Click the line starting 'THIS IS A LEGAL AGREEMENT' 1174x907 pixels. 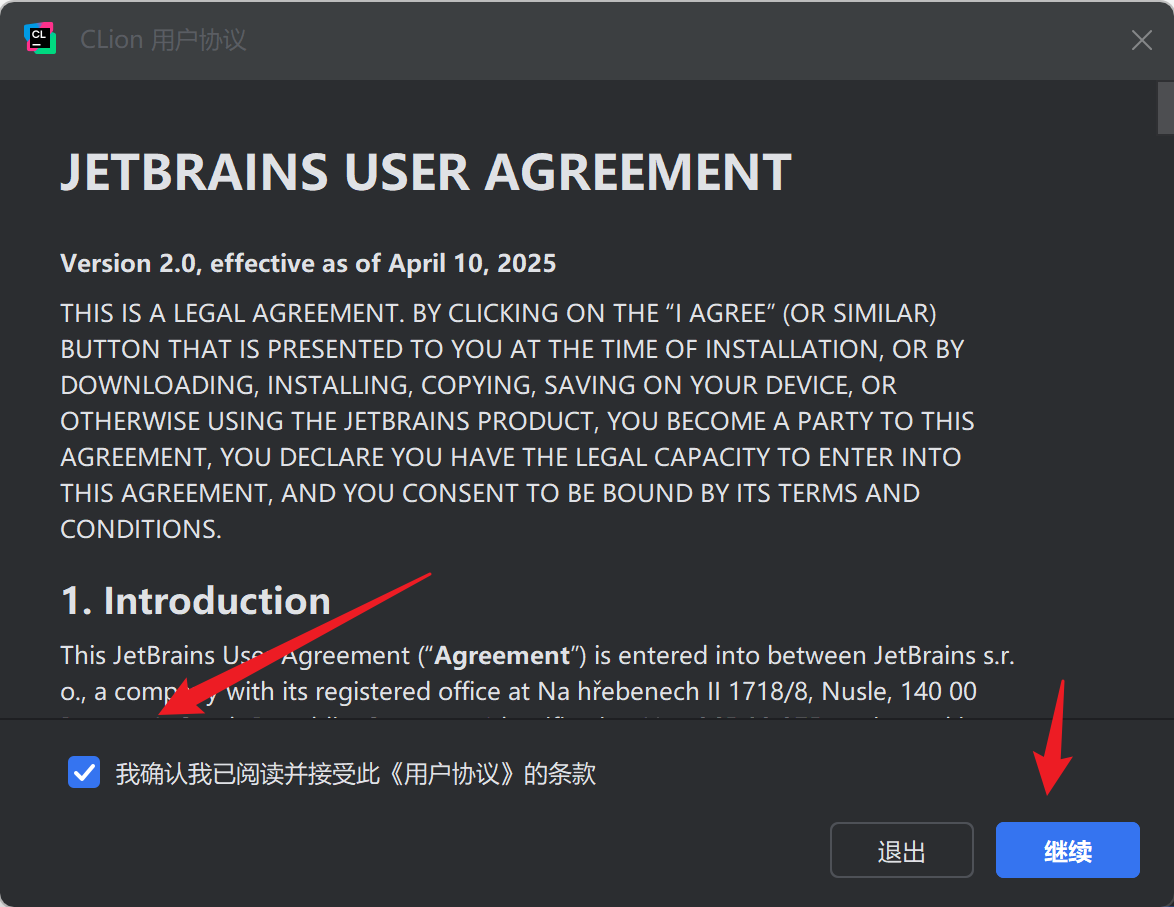click(498, 313)
